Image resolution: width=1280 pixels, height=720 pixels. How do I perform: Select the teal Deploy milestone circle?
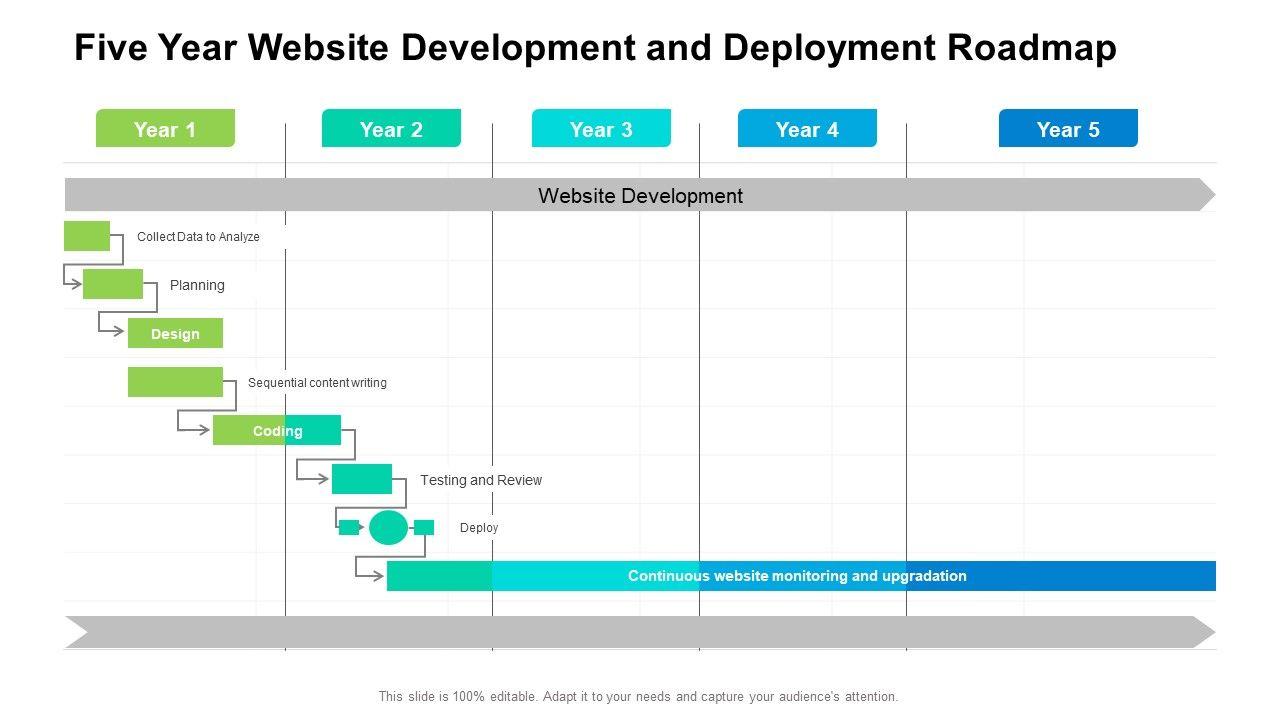pyautogui.click(x=388, y=527)
